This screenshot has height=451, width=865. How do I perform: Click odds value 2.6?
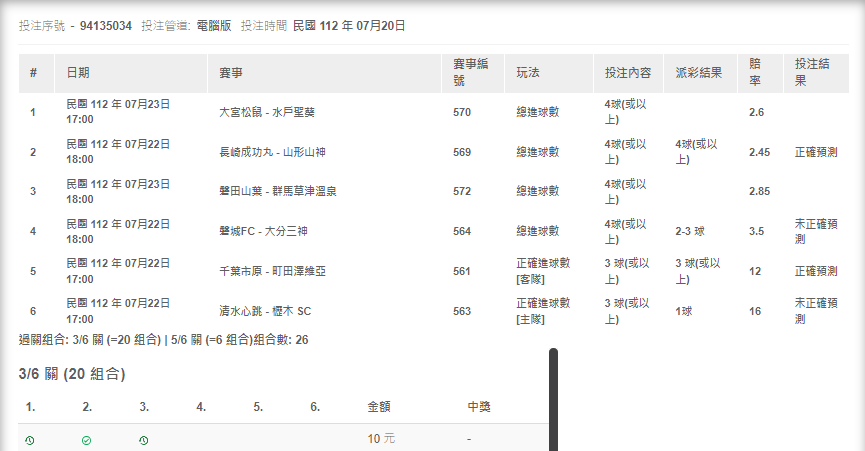(756, 112)
